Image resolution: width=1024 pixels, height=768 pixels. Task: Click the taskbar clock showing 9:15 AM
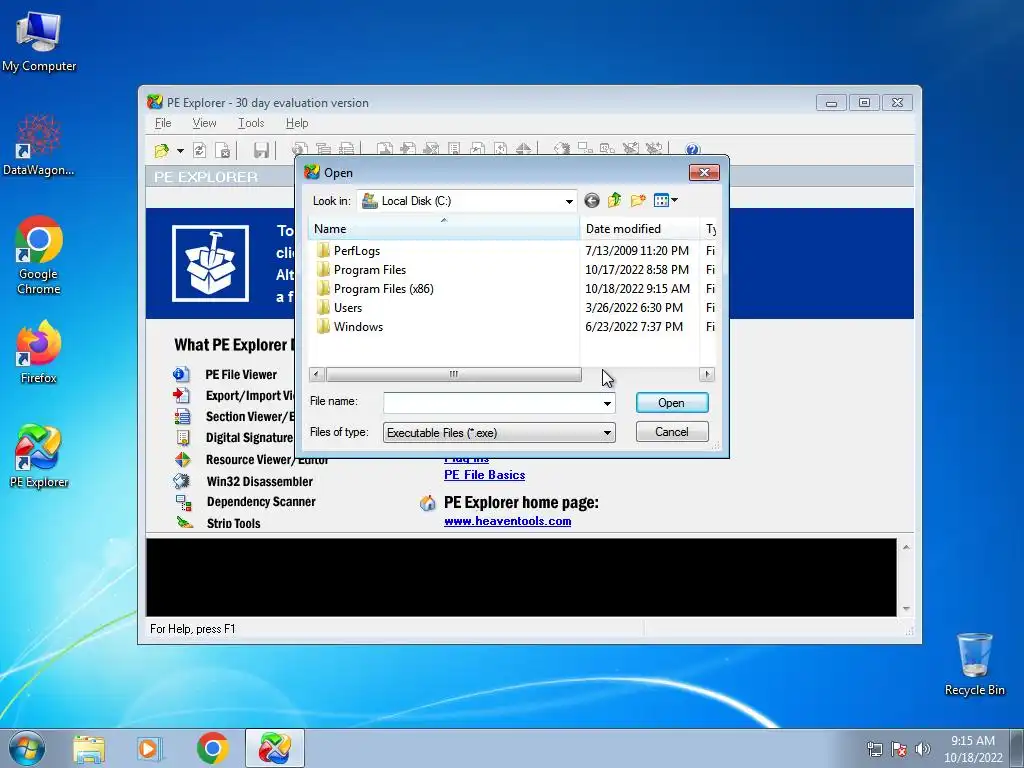click(x=973, y=749)
